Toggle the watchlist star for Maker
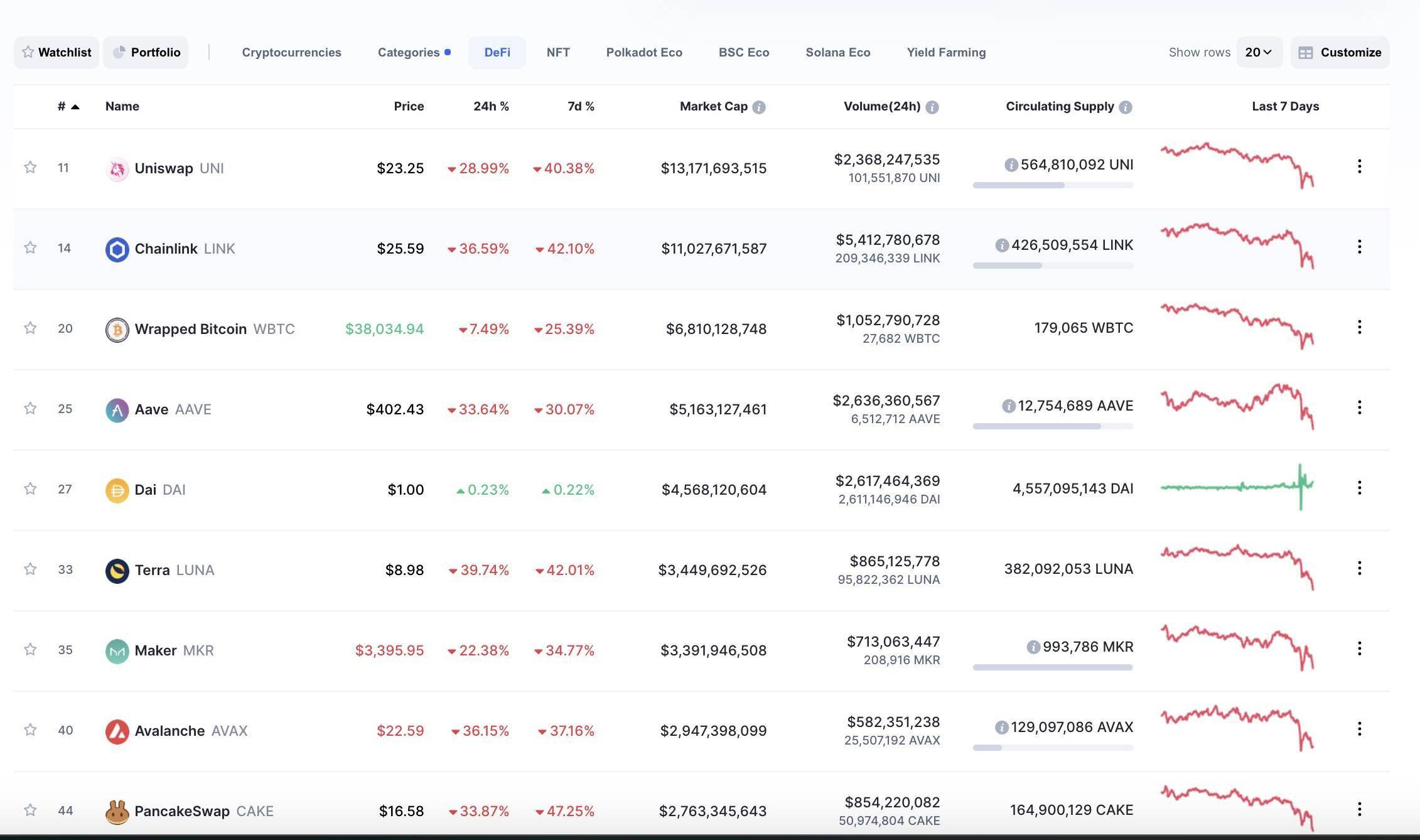The image size is (1420, 840). point(30,649)
